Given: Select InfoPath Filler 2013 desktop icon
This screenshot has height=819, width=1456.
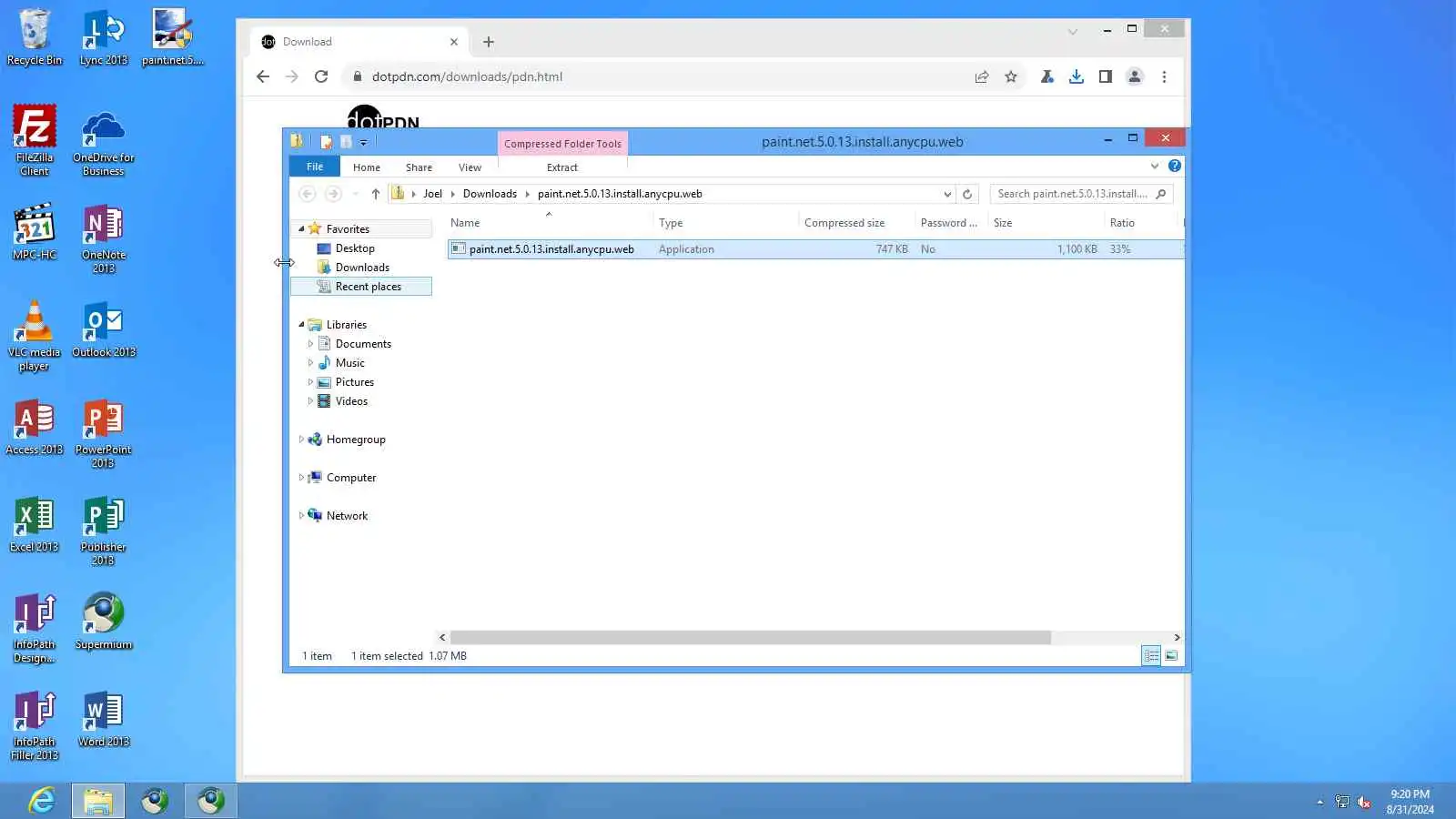Looking at the screenshot, I should [35, 724].
